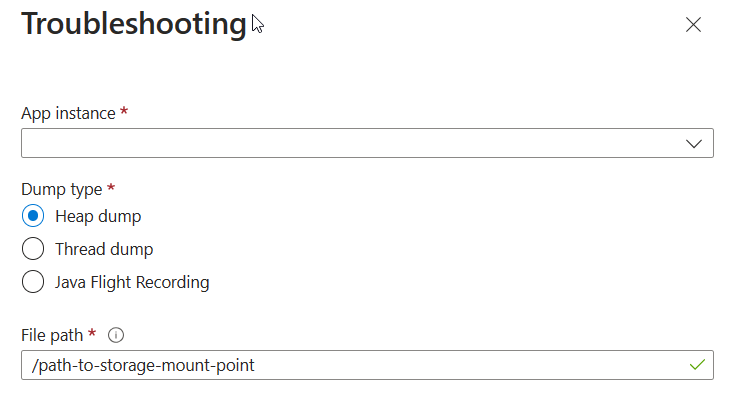Select the Java Flight Recording radio button
This screenshot has width=729, height=394.
[33, 282]
